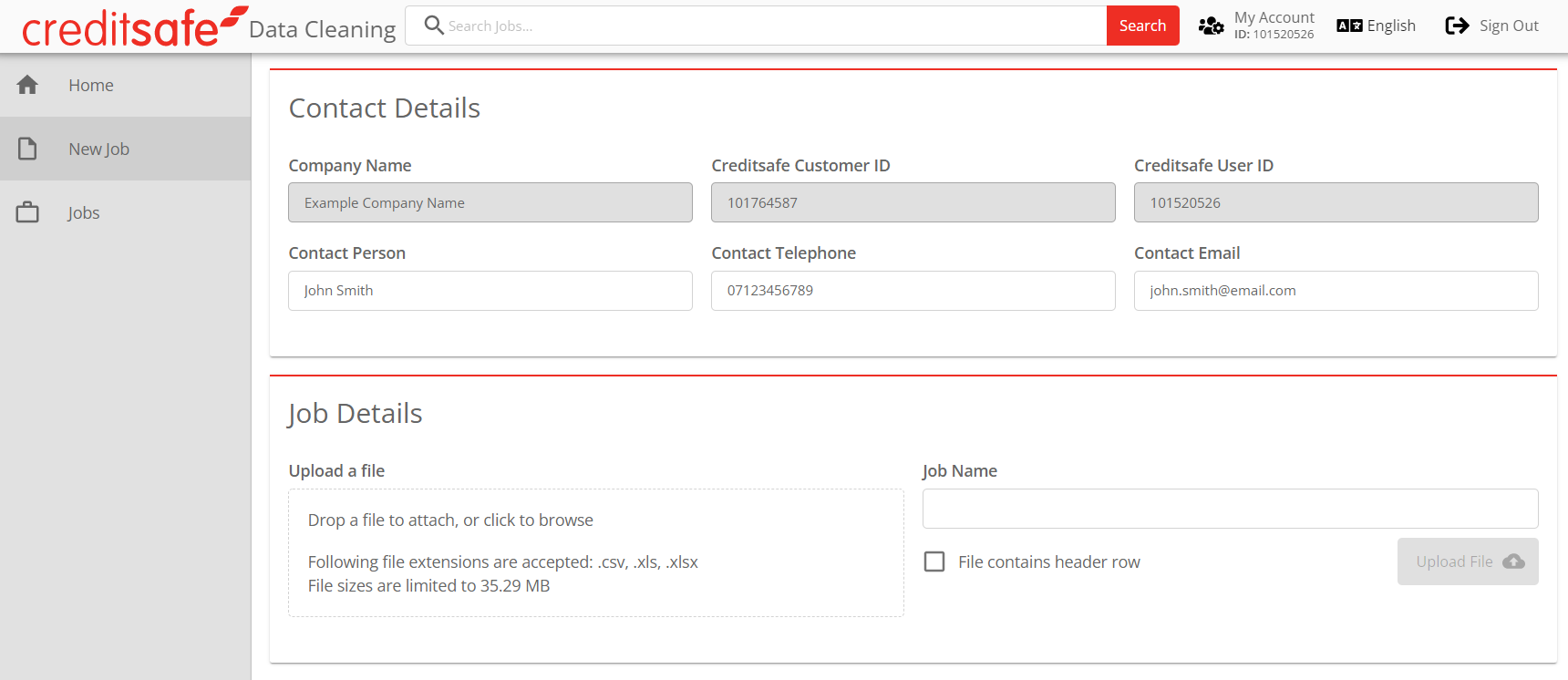Image resolution: width=1568 pixels, height=680 pixels.
Task: Go to Jobs in the sidebar
Action: click(126, 212)
